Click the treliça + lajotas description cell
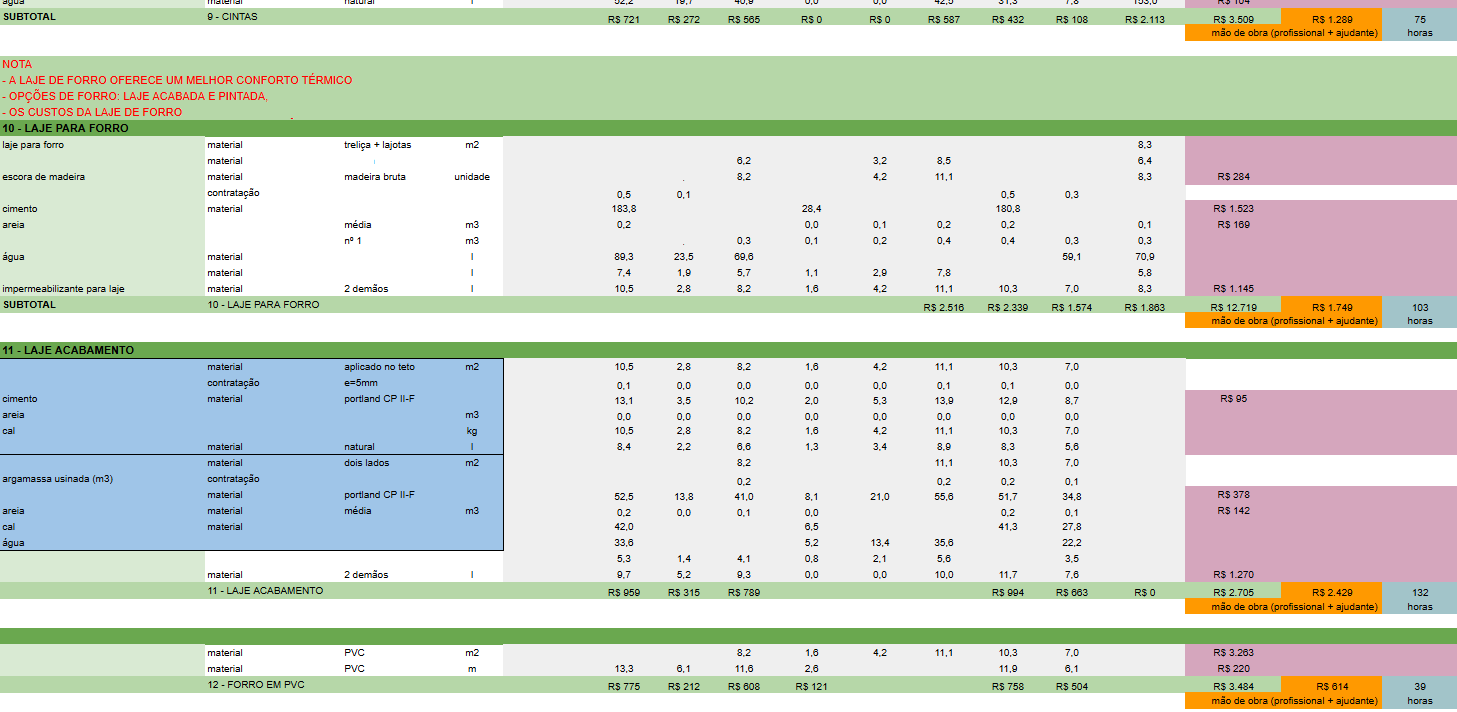 (377, 145)
